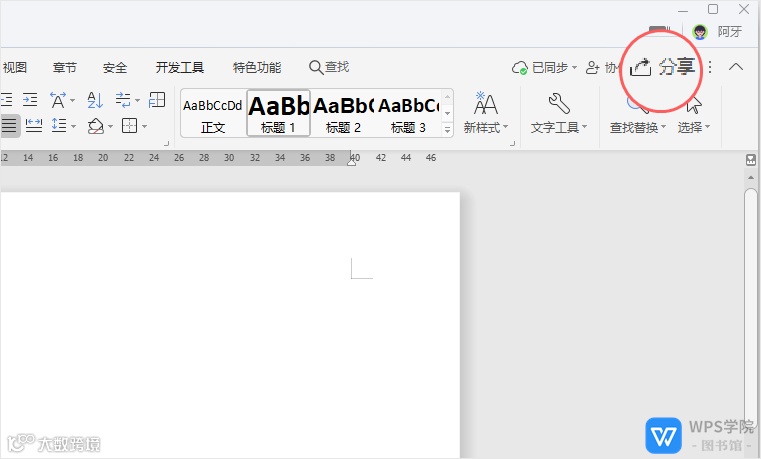Apply the 正文 style
Screen dimensions: 761x459
coord(213,113)
